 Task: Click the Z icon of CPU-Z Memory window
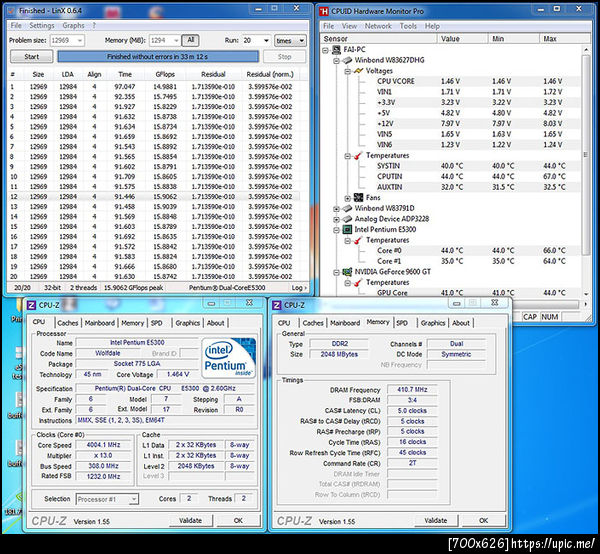(x=277, y=305)
